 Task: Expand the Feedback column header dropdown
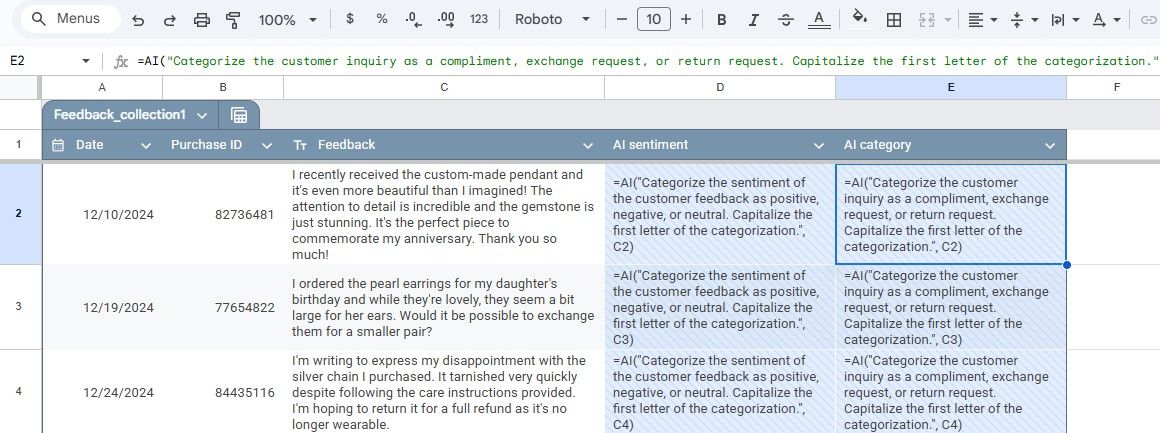[x=588, y=145]
